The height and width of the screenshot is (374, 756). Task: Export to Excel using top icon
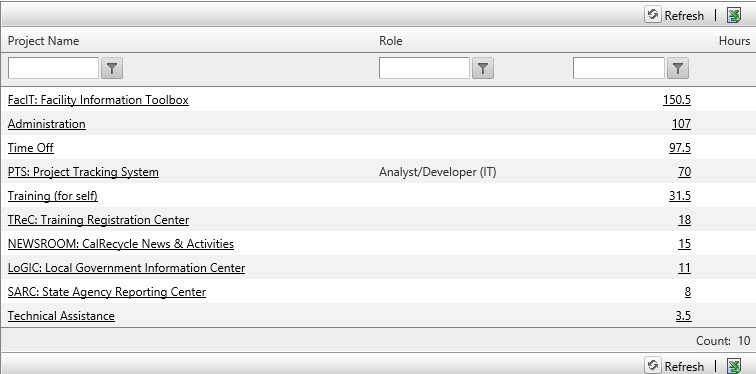tap(734, 15)
